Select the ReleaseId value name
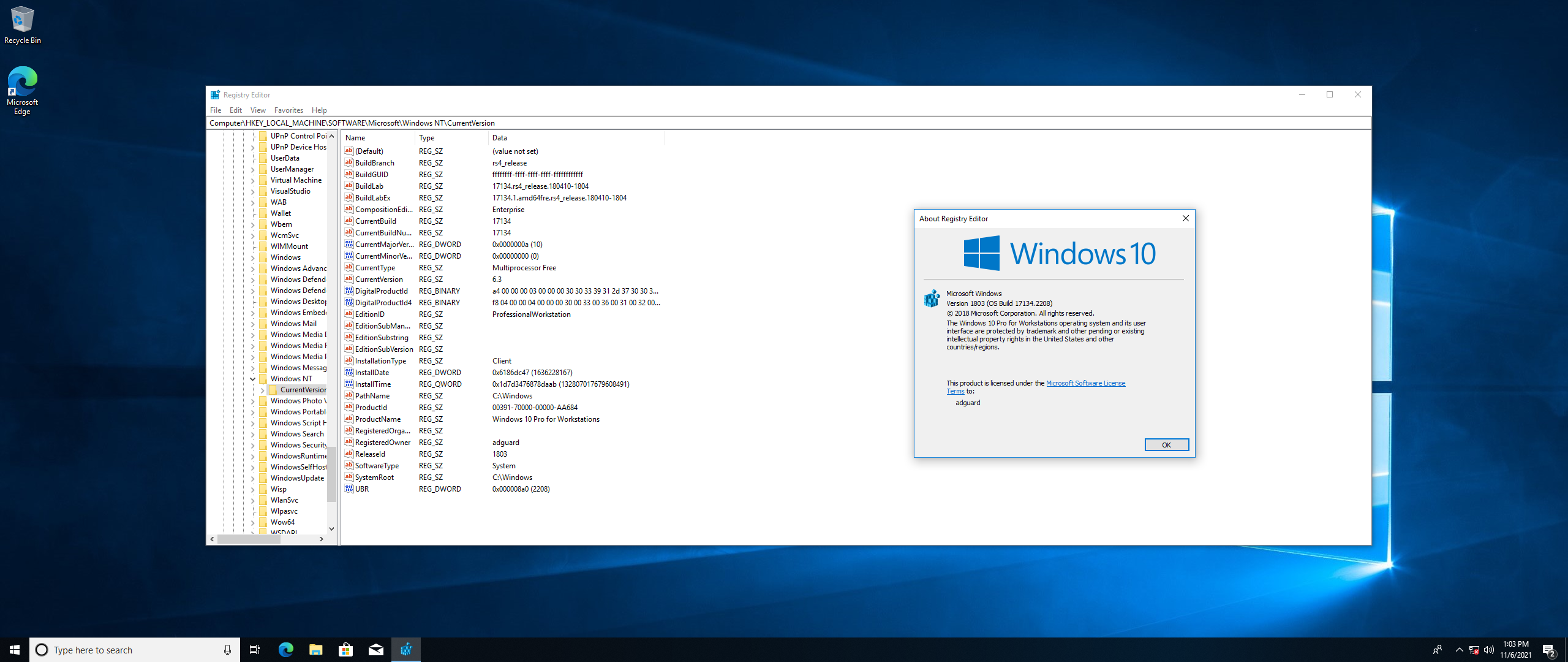1568x662 pixels. (x=370, y=454)
